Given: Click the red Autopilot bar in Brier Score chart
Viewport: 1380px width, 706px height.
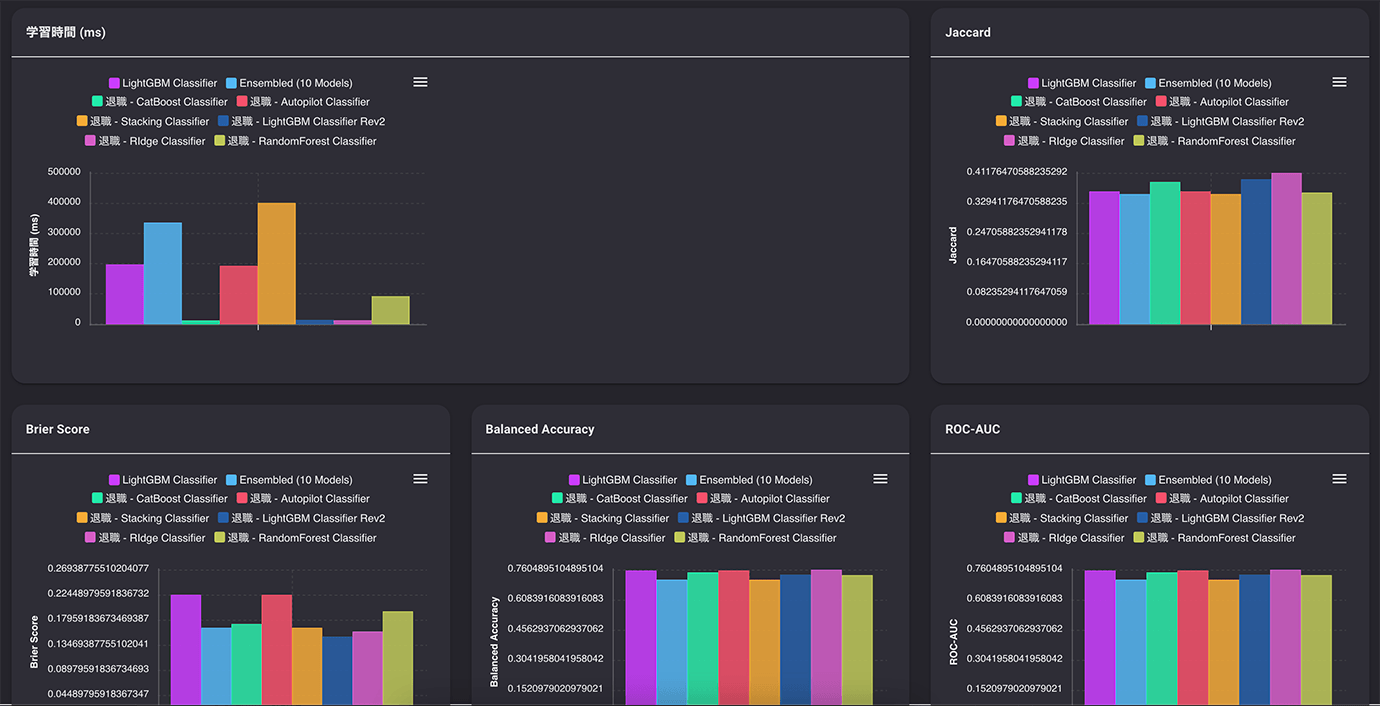Looking at the screenshot, I should click(277, 650).
